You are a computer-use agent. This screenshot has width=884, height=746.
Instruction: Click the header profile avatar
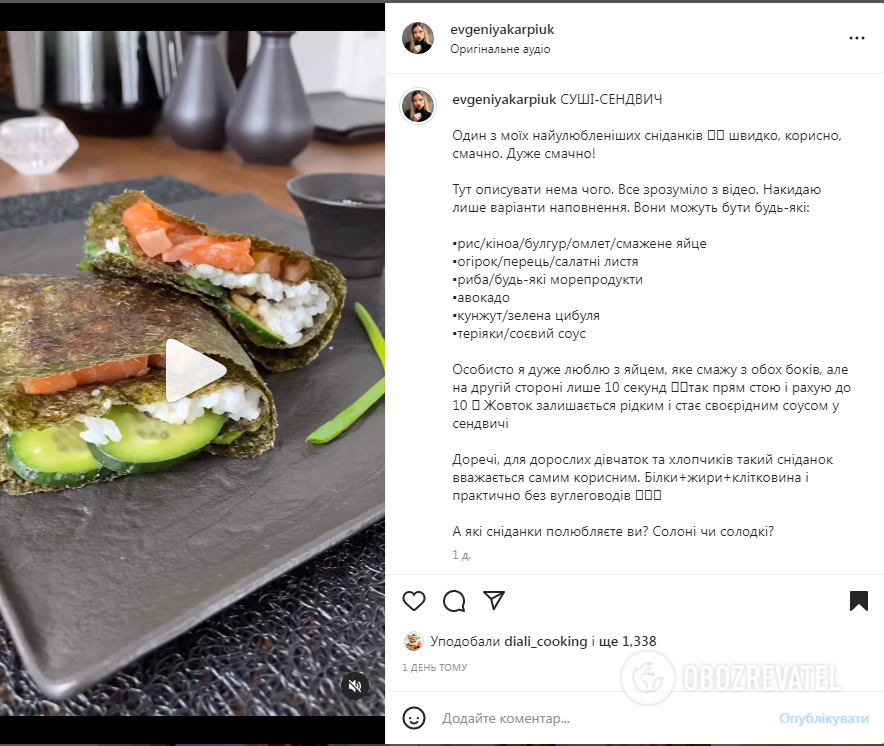click(x=418, y=38)
